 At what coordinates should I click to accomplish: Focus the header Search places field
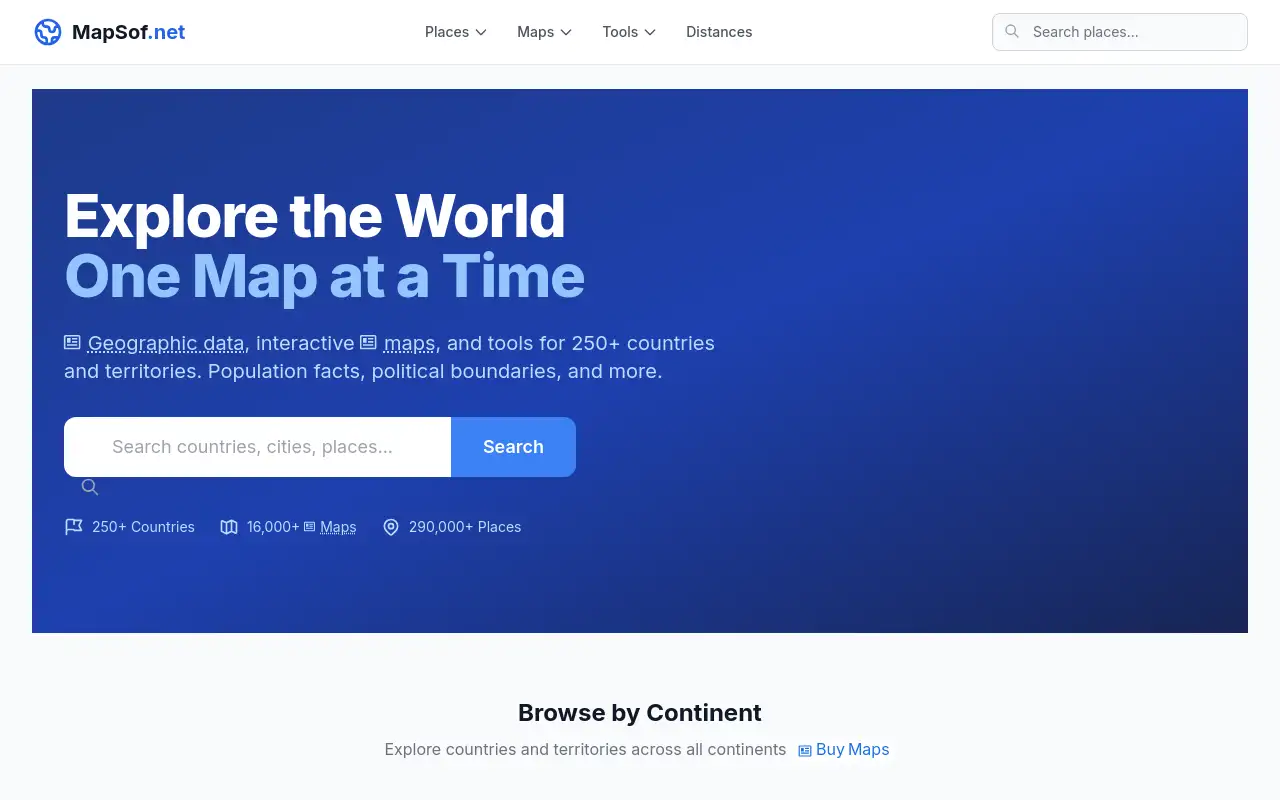(1120, 32)
